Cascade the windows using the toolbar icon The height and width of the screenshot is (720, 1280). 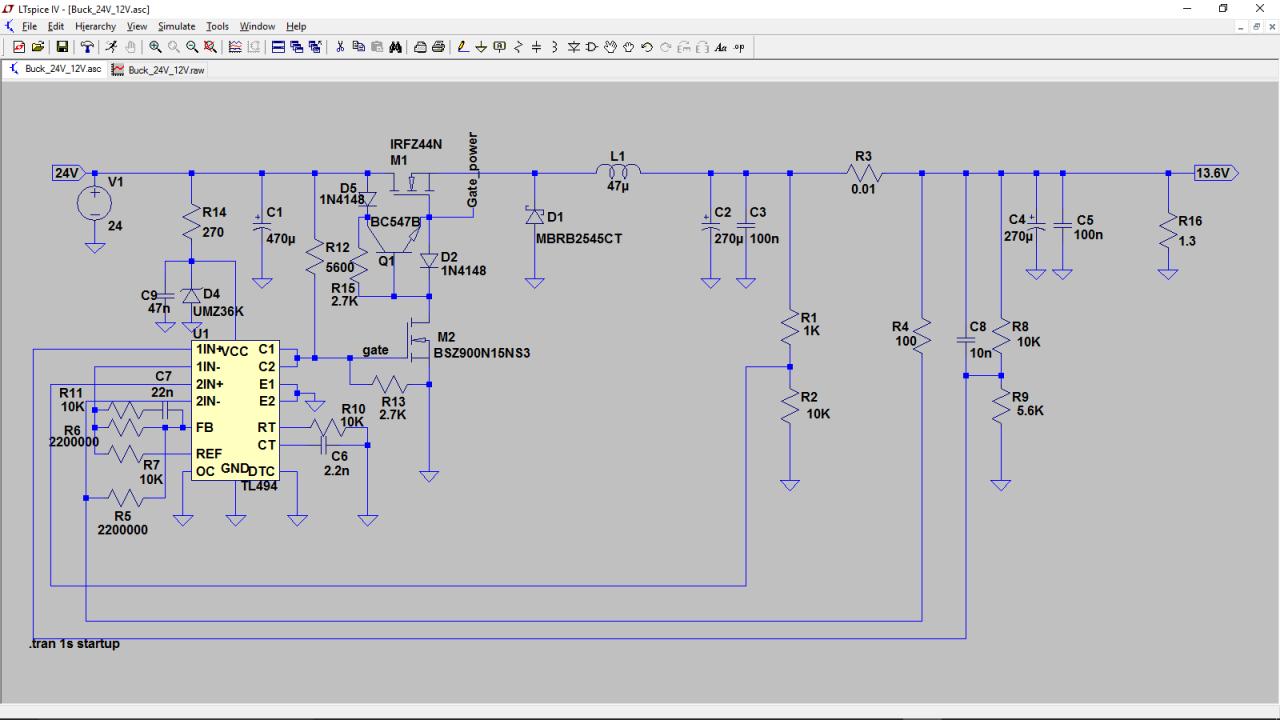tap(297, 47)
